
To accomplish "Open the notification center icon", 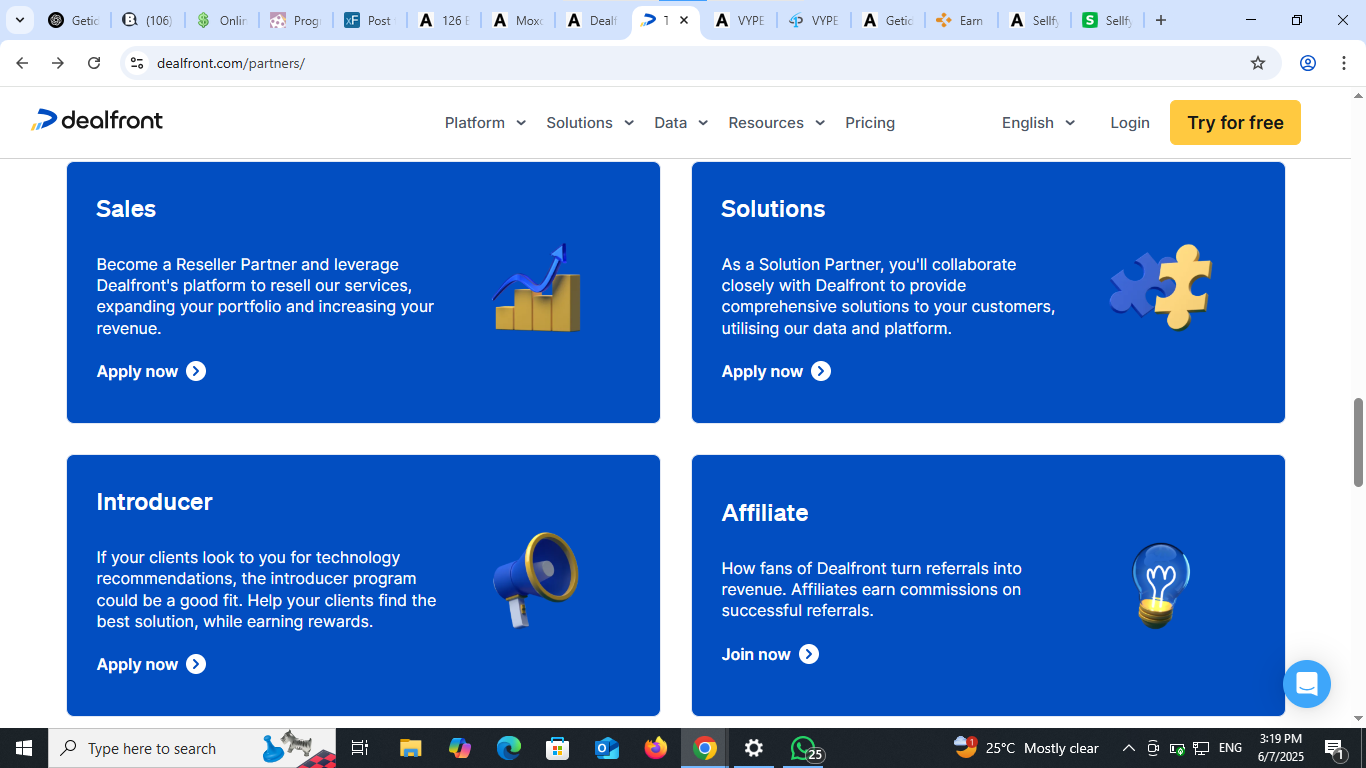I will pos(1335,748).
